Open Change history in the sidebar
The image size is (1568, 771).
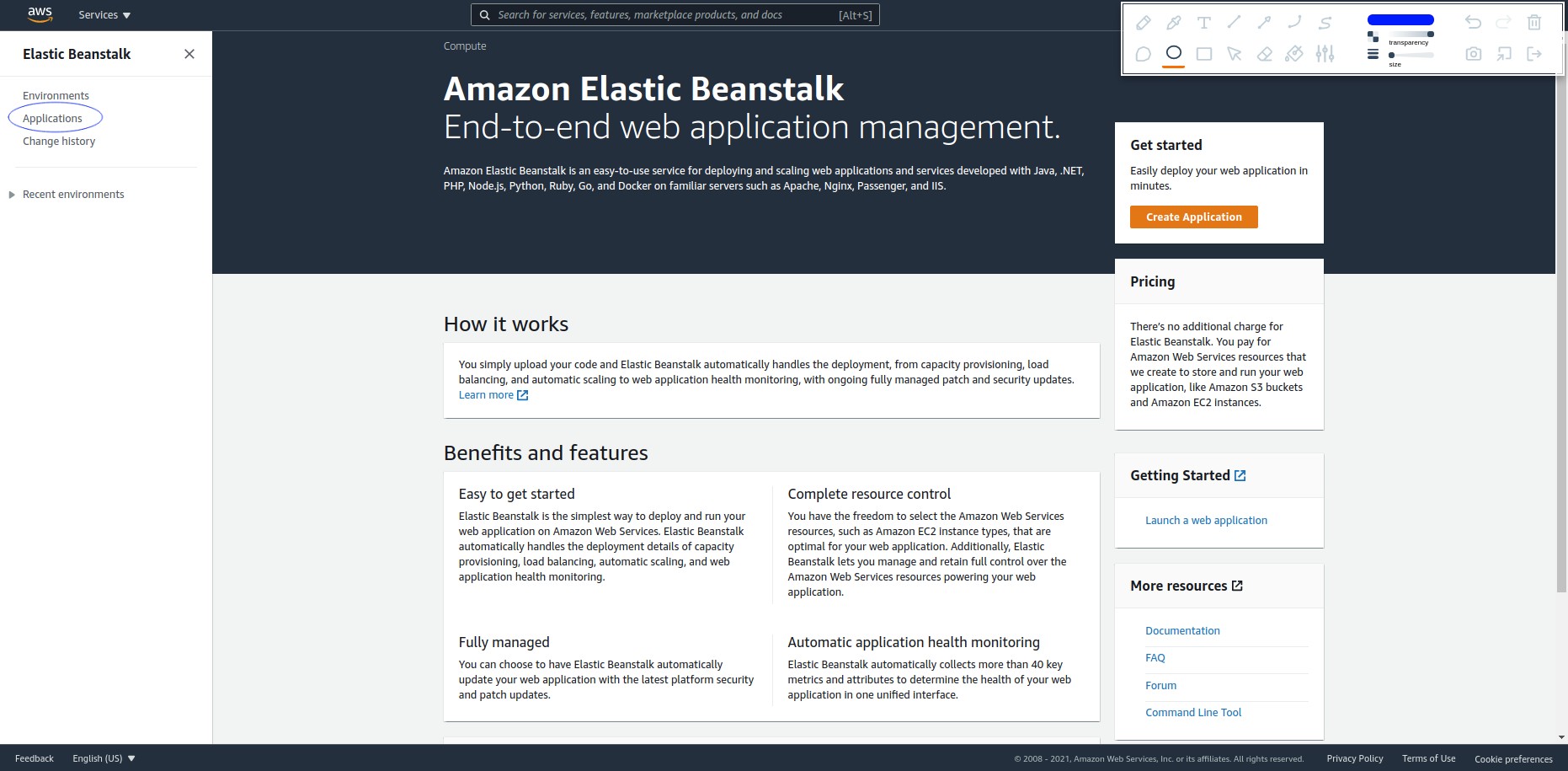(59, 141)
